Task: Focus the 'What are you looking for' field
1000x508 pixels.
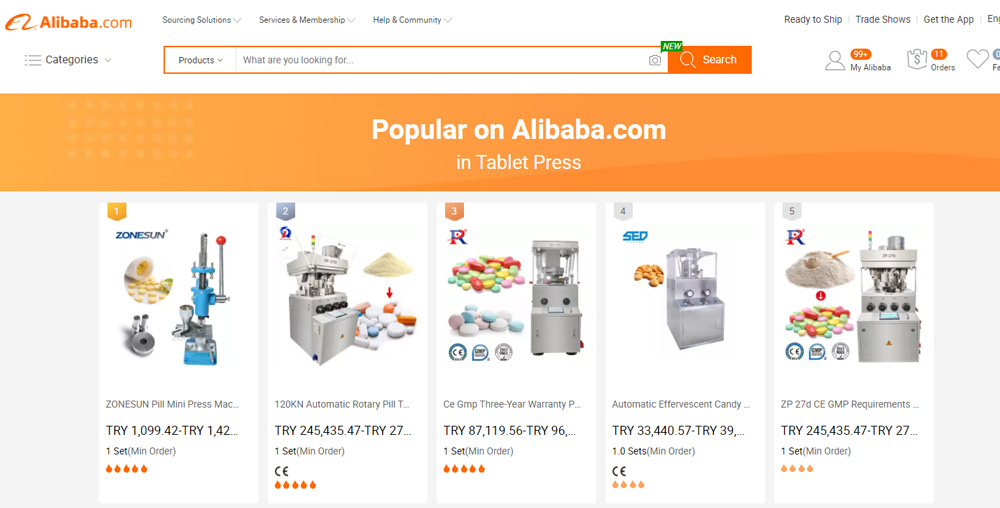Action: 441,60
